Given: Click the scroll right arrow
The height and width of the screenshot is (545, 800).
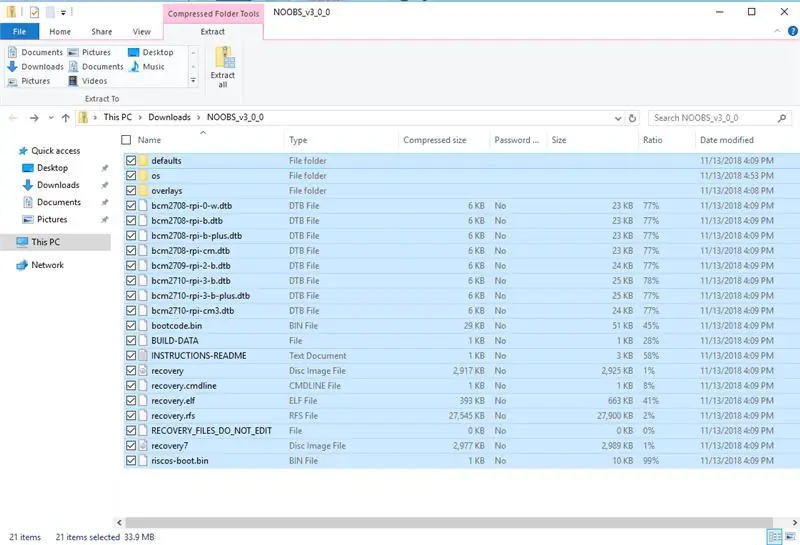Looking at the screenshot, I should coord(794,523).
